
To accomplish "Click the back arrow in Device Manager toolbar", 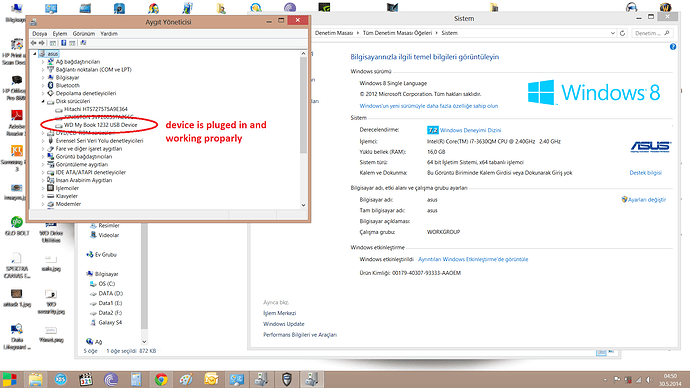I will tap(33, 43).
